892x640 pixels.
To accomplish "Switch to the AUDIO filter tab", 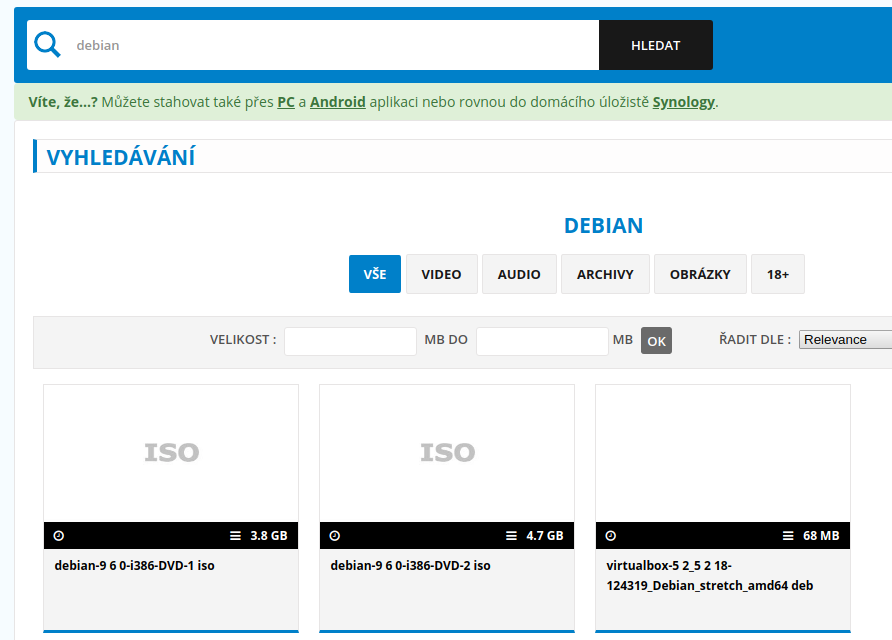I will [519, 274].
